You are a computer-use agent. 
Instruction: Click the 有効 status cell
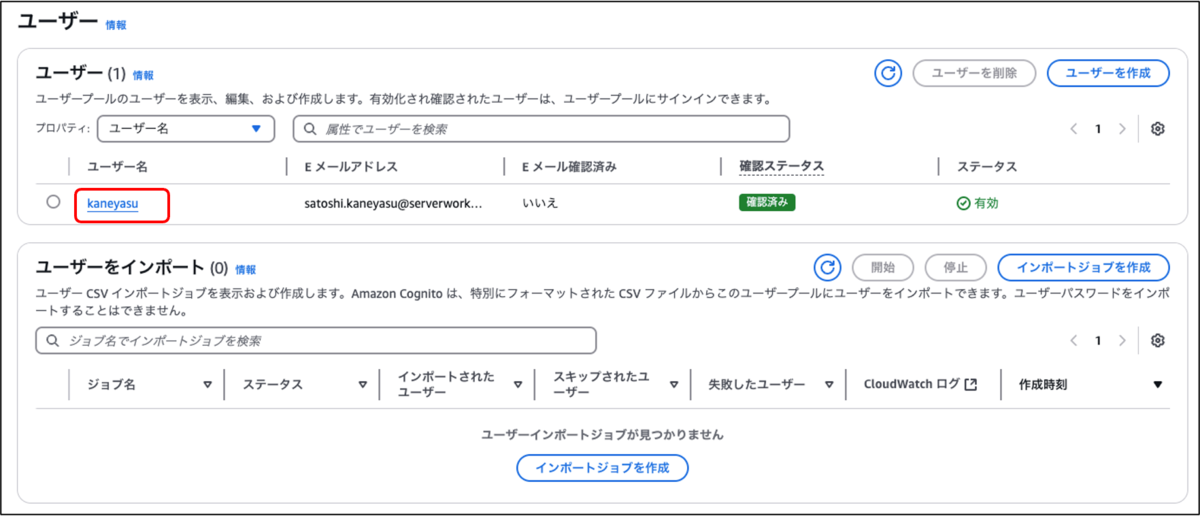977,203
